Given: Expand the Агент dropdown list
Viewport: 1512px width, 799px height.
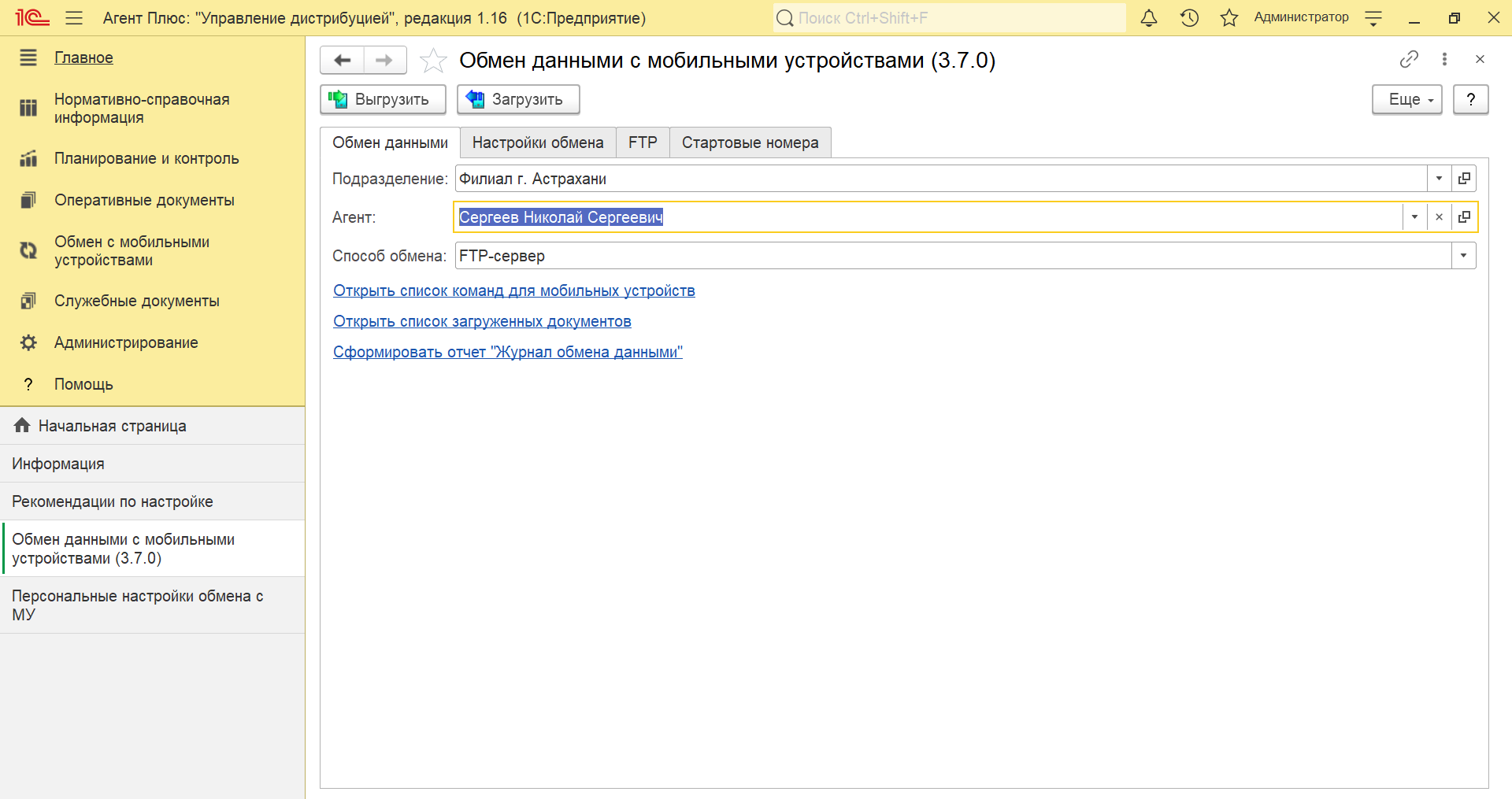Looking at the screenshot, I should (1414, 217).
